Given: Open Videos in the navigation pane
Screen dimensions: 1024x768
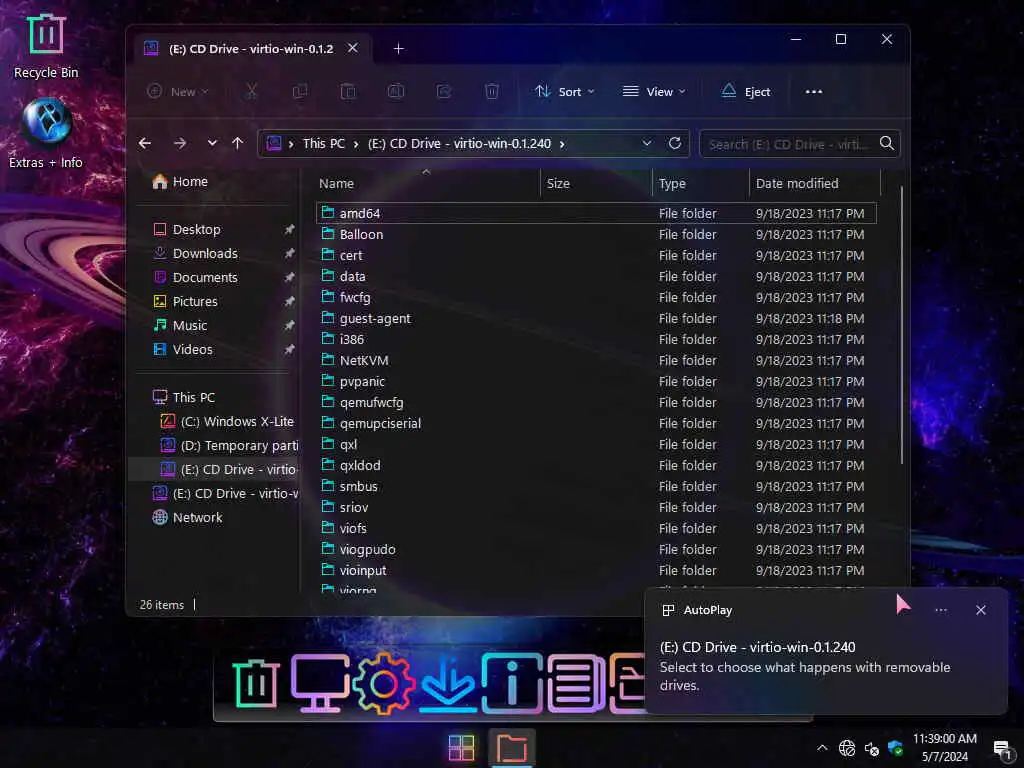Looking at the screenshot, I should 183,349.
